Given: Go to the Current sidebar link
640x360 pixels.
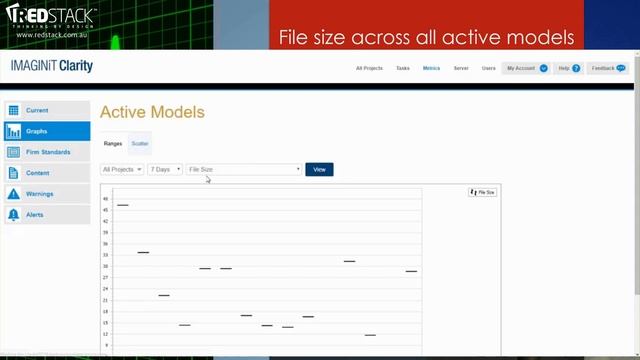Looking at the screenshot, I should tap(37, 110).
